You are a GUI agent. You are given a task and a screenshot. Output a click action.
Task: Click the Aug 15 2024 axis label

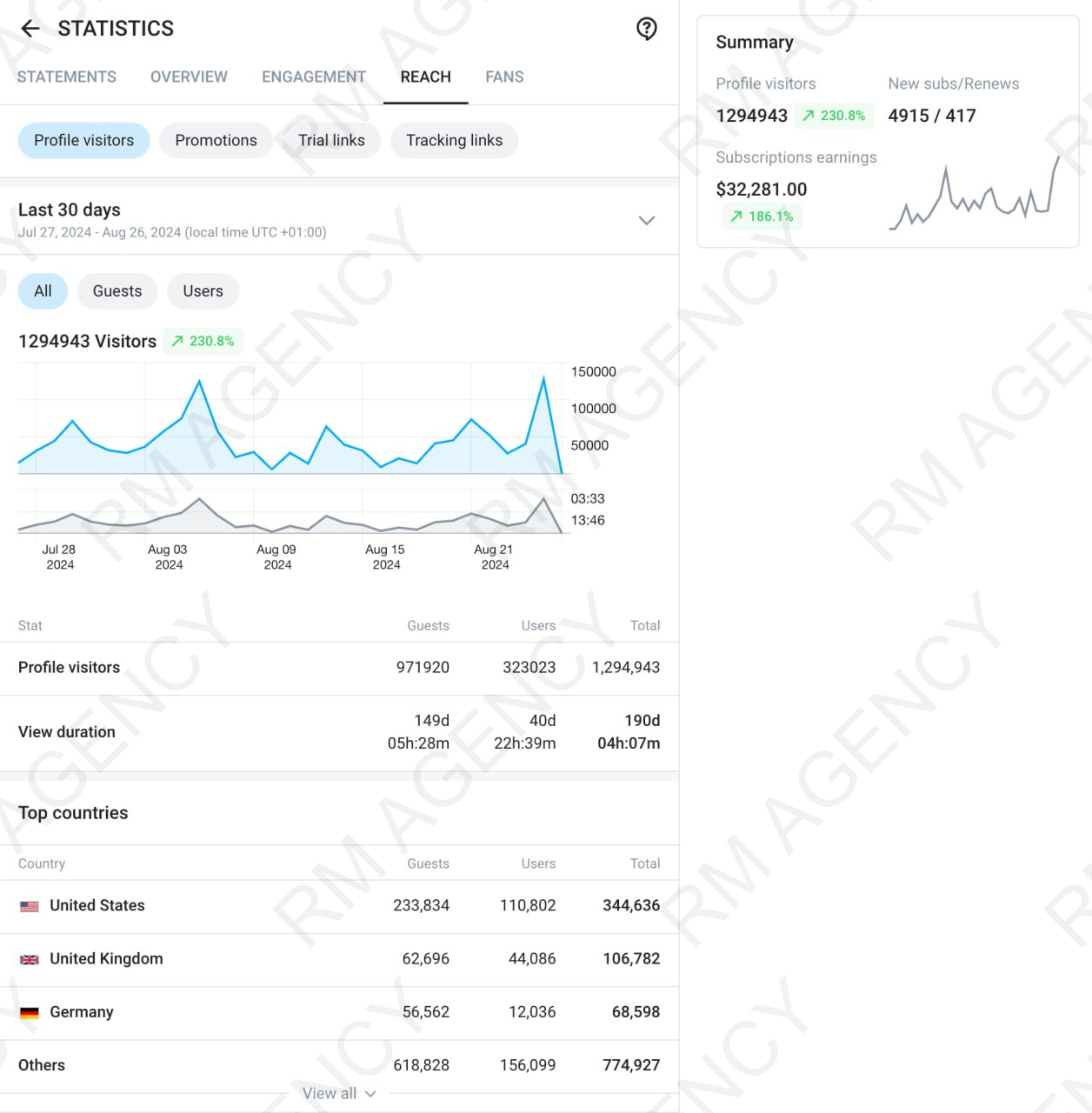pyautogui.click(x=385, y=556)
